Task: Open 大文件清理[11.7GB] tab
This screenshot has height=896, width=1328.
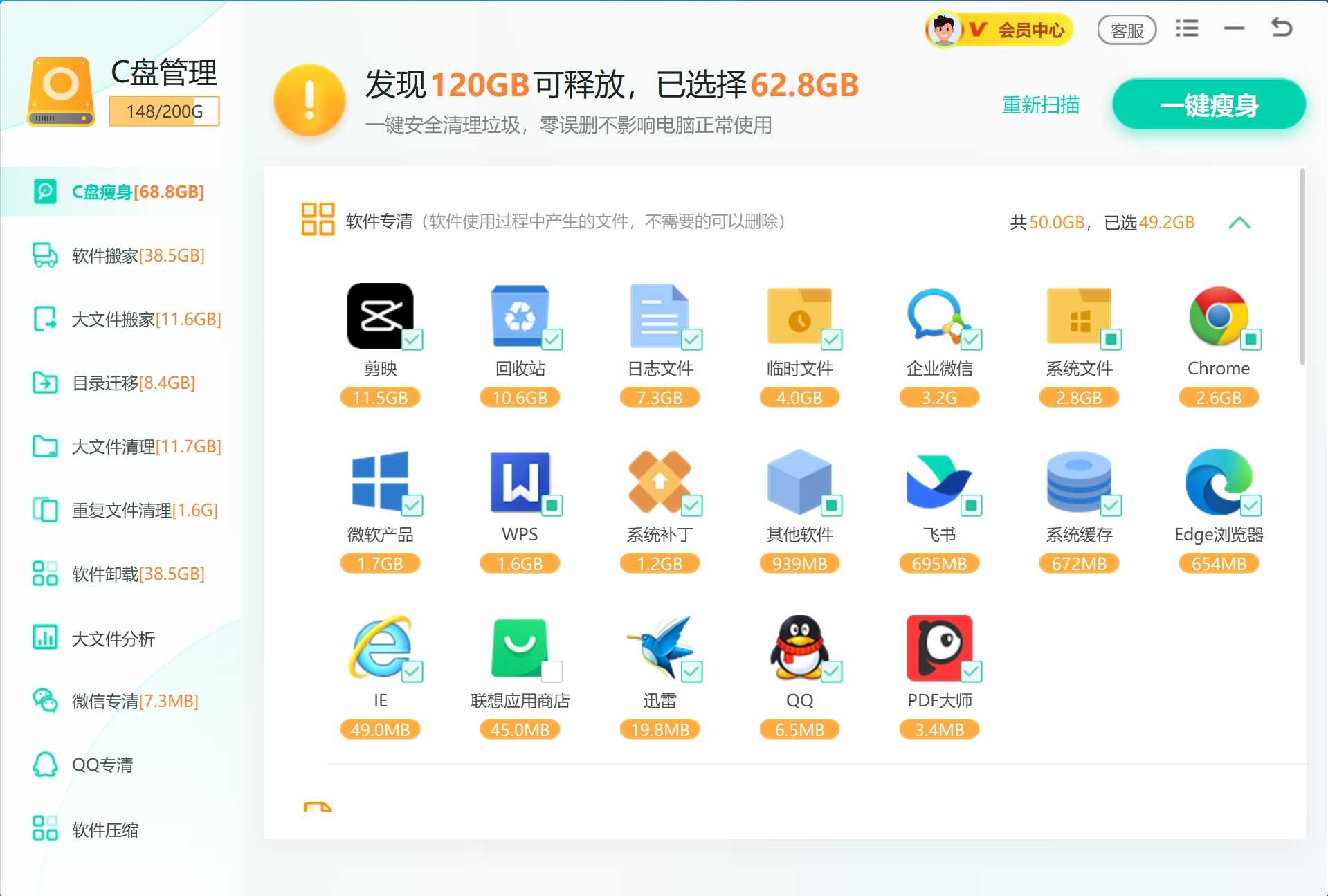Action: pos(122,446)
